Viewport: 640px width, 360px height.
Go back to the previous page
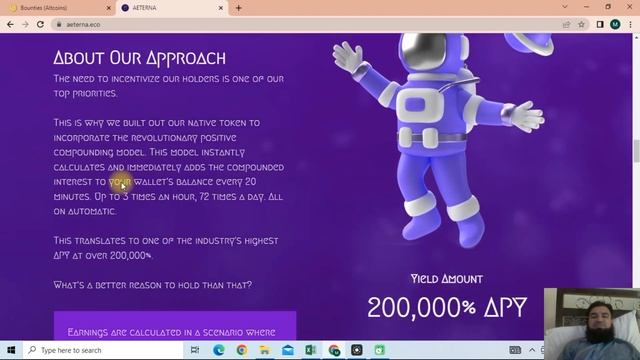[x=10, y=24]
